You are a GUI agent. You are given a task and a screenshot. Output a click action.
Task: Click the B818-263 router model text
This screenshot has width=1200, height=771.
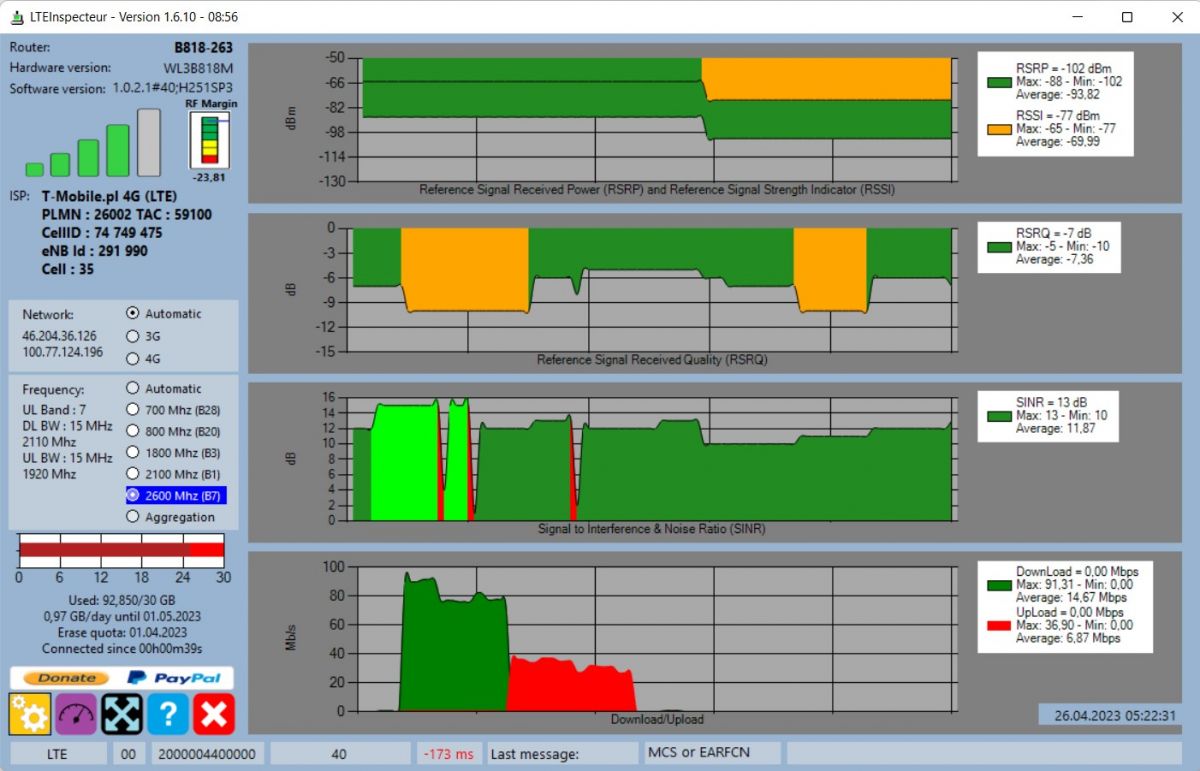204,47
